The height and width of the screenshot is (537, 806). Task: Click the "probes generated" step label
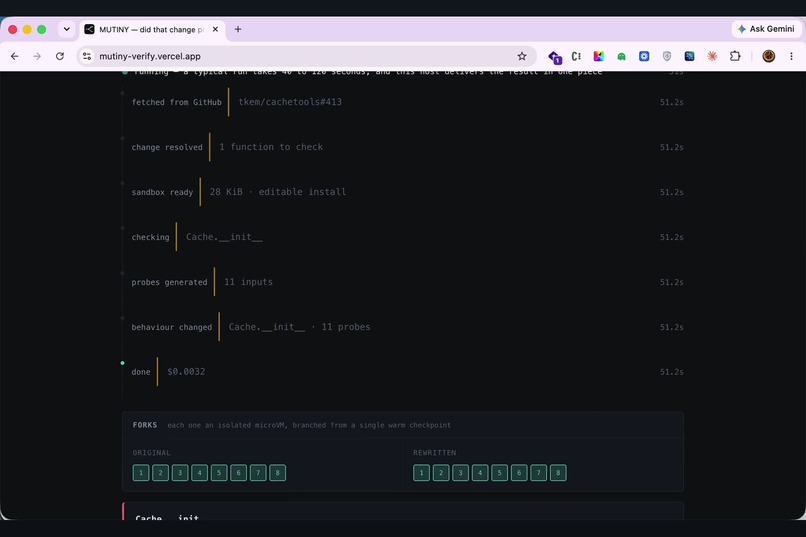coord(169,282)
